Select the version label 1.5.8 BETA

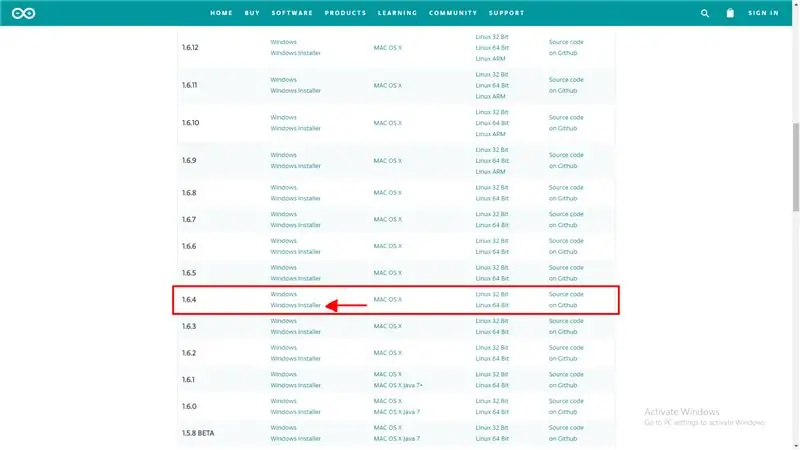click(198, 433)
